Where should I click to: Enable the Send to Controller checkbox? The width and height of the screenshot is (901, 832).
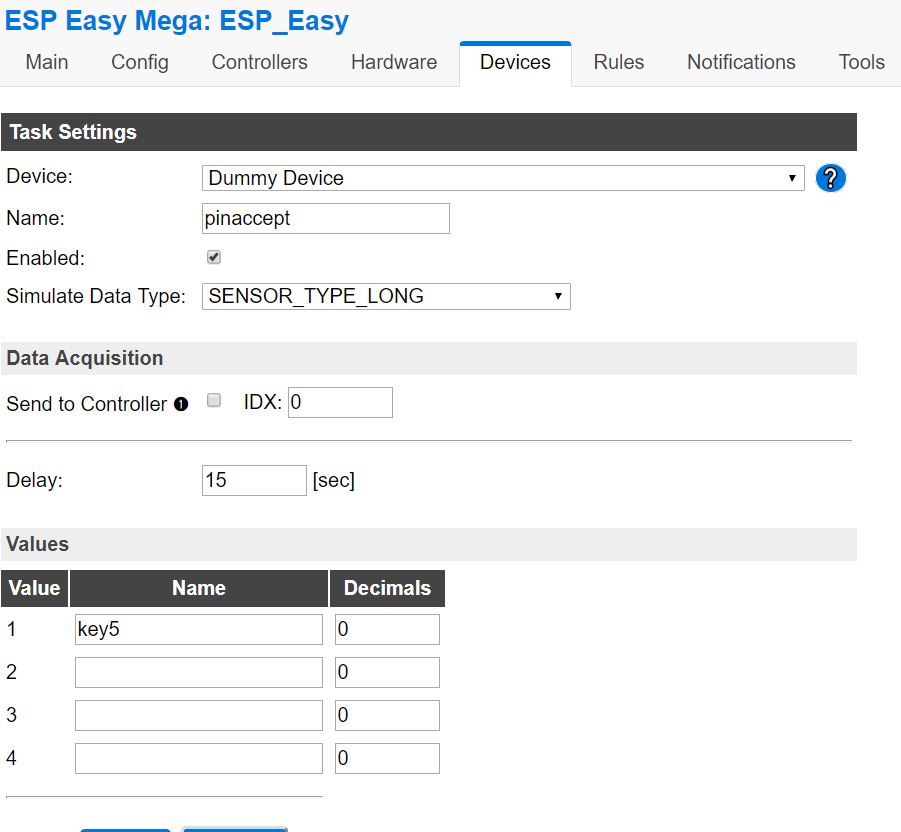[x=214, y=400]
